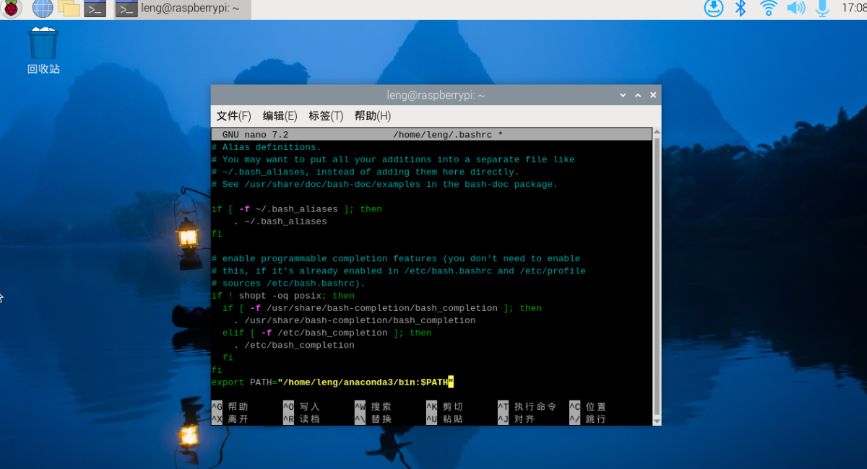This screenshot has height=469, width=867.
Task: Click the ^\ 替换 shortcut hint
Action: (x=373, y=419)
